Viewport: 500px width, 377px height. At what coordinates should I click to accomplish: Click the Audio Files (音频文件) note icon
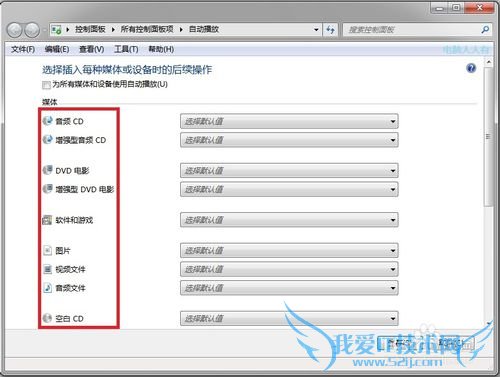coord(48,287)
